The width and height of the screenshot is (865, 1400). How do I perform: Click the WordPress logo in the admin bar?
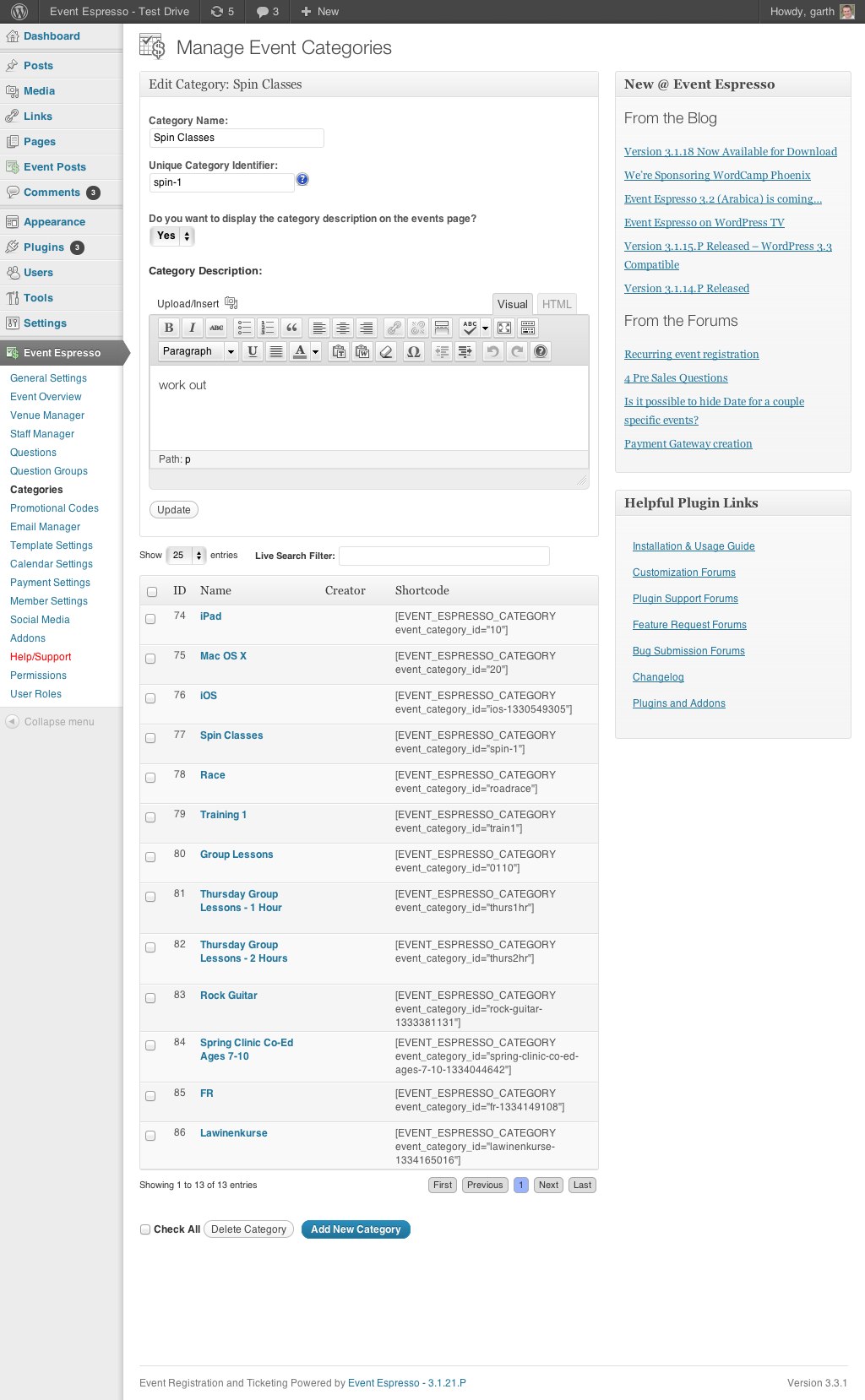(19, 12)
